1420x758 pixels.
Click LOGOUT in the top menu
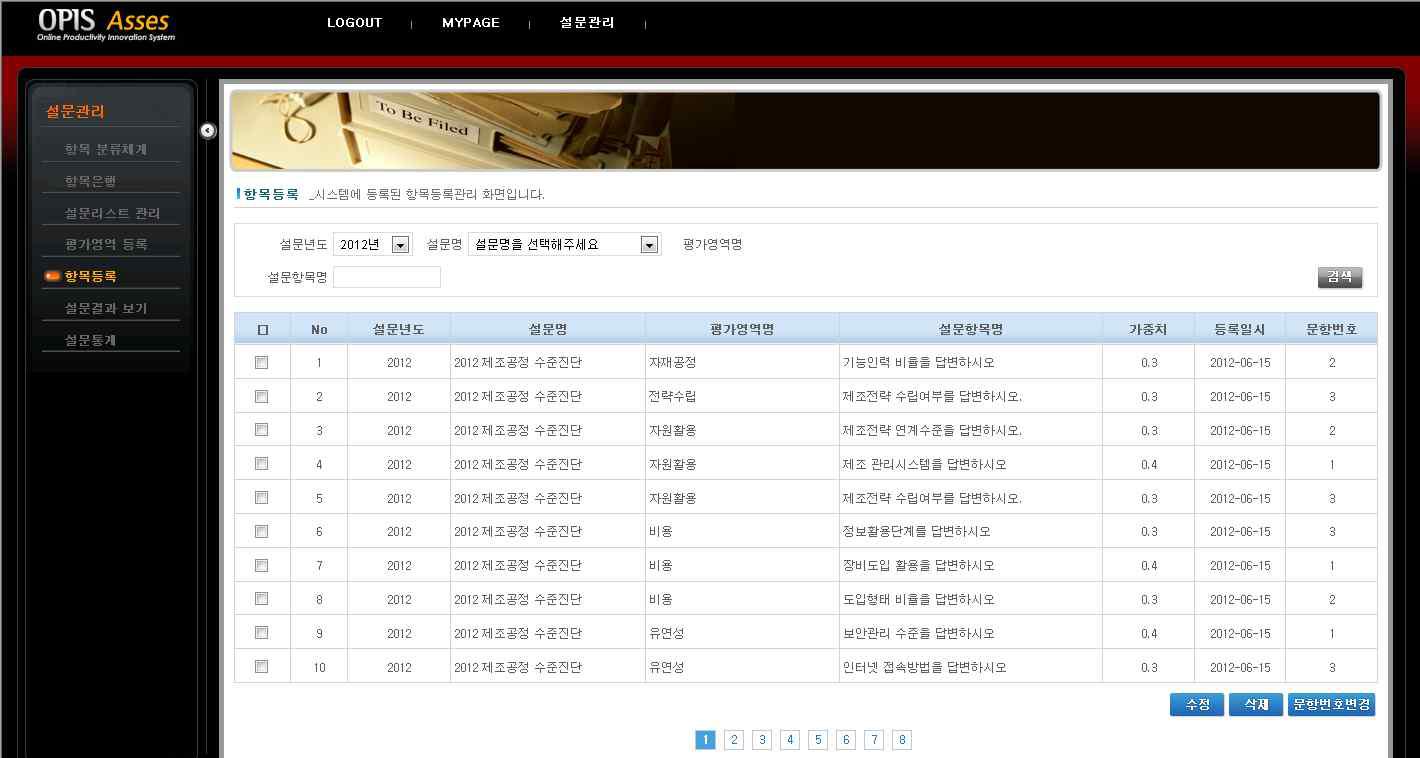[x=354, y=23]
